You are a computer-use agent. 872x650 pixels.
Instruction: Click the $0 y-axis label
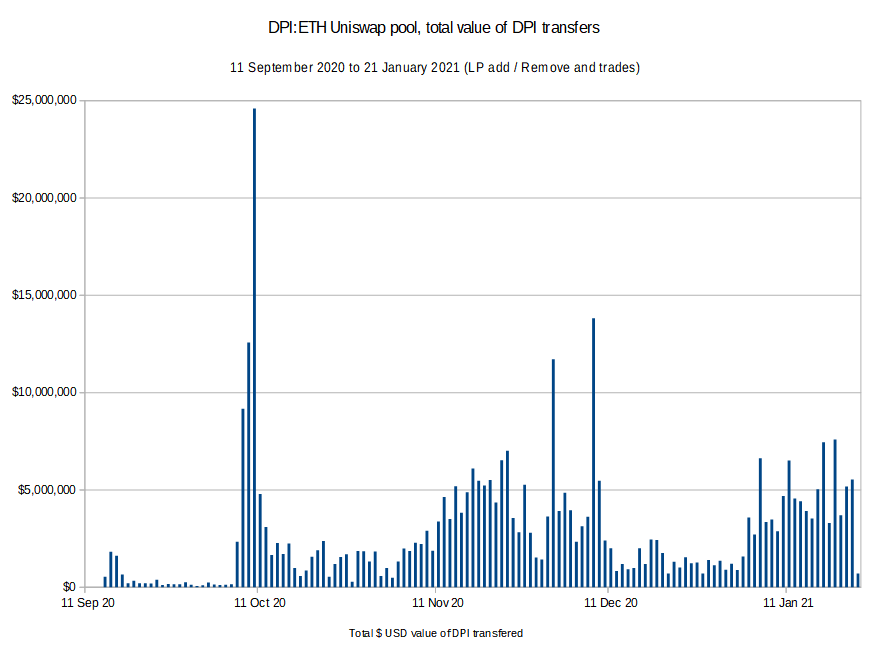[x=68, y=587]
